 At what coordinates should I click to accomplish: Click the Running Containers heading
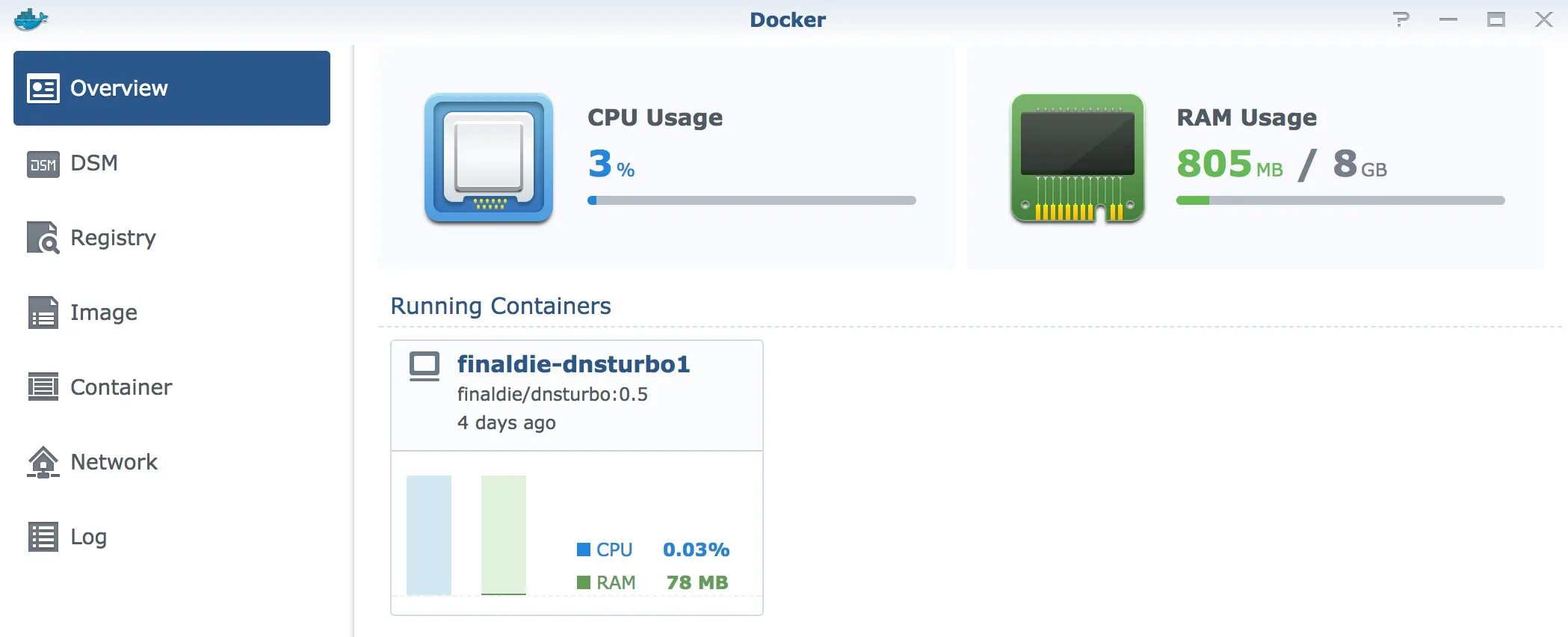(x=501, y=306)
